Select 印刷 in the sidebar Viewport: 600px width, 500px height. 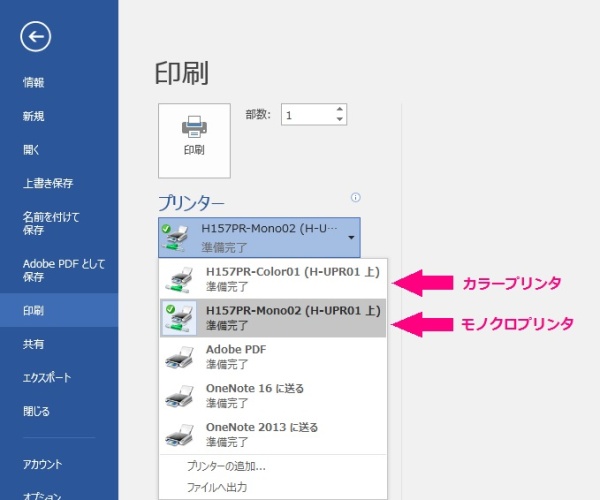59,310
